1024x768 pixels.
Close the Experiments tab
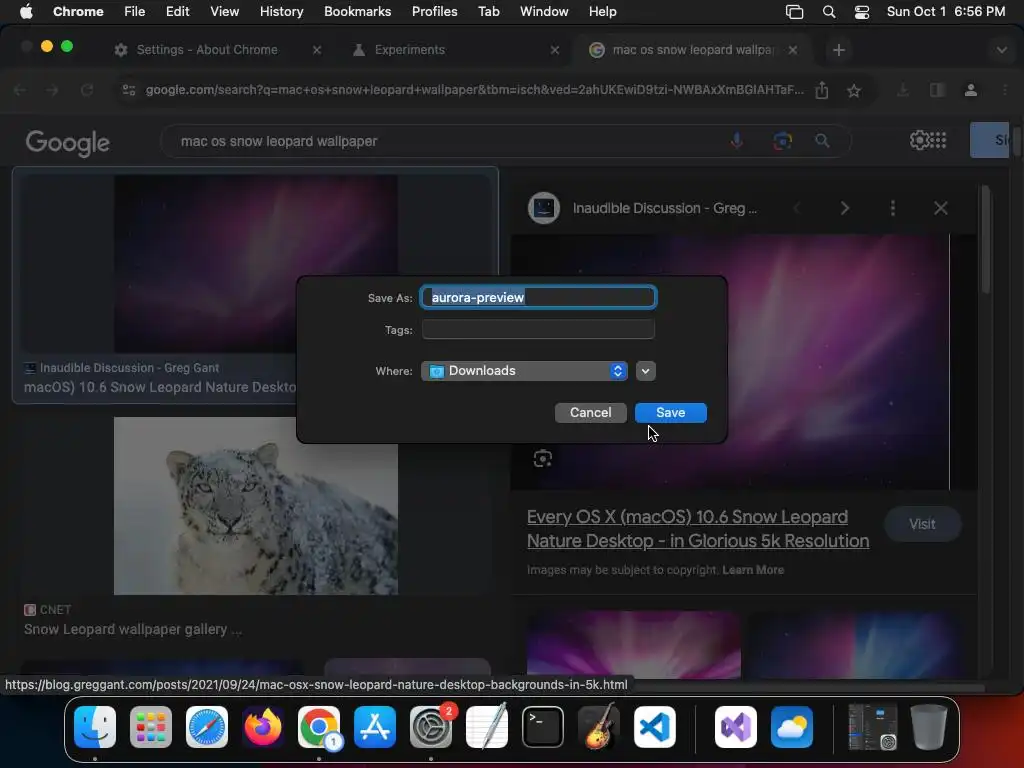click(x=554, y=50)
